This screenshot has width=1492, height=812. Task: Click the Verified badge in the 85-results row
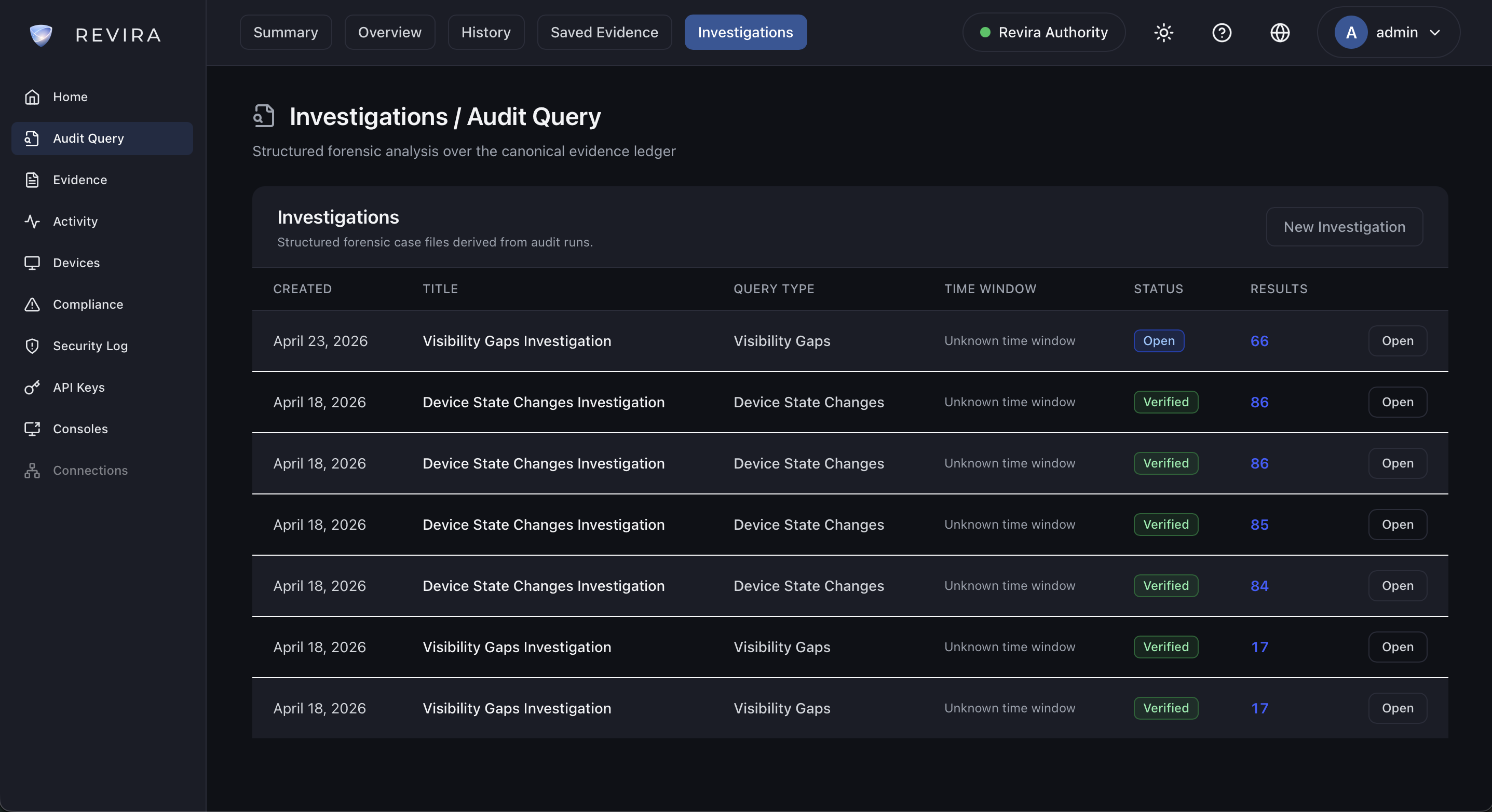click(x=1165, y=525)
